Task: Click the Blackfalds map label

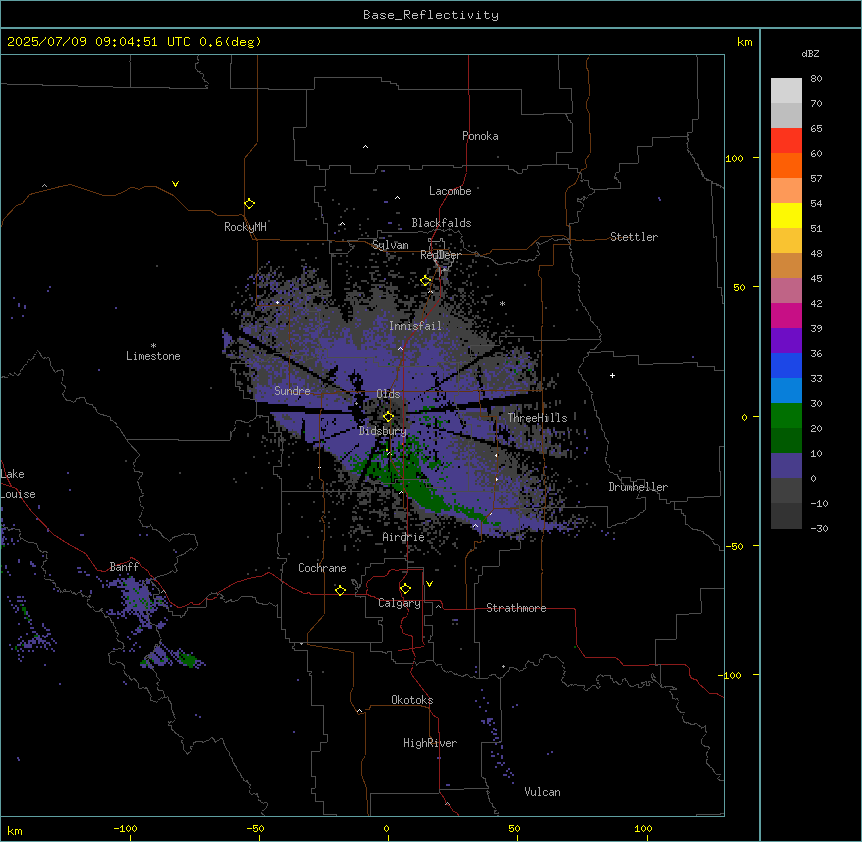Action: pos(441,223)
